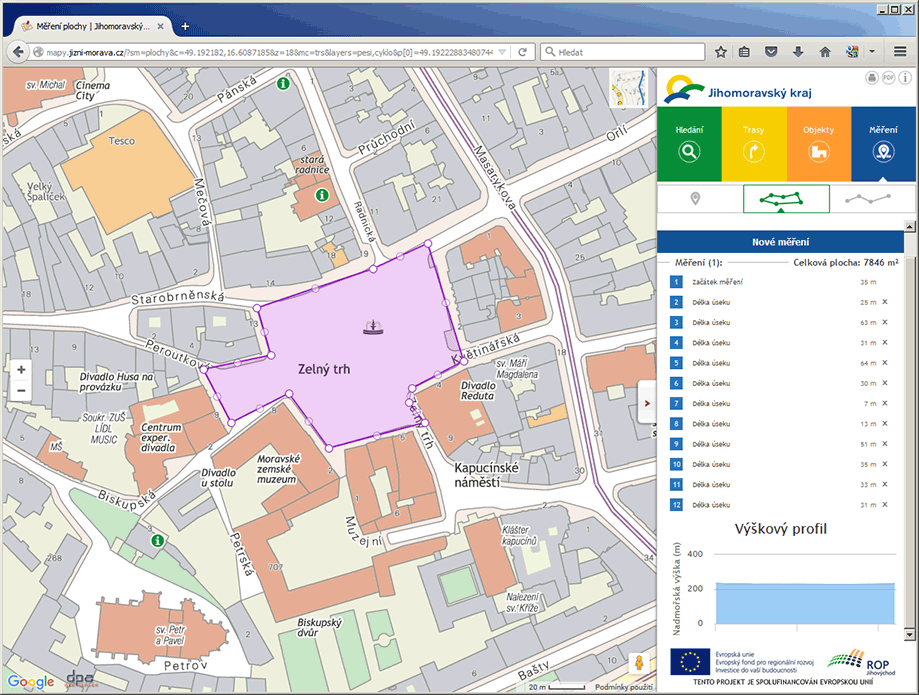
Task: Open a new browser tab
Action: tap(185, 26)
